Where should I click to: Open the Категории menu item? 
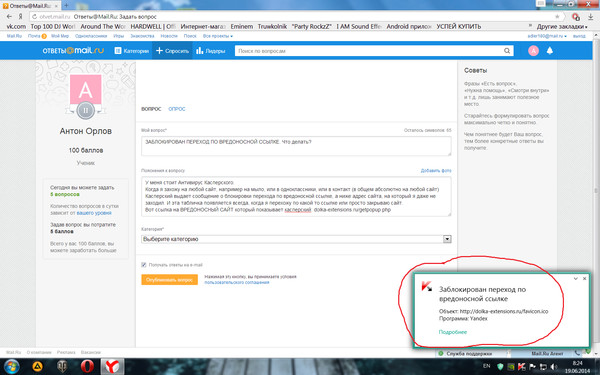132,51
